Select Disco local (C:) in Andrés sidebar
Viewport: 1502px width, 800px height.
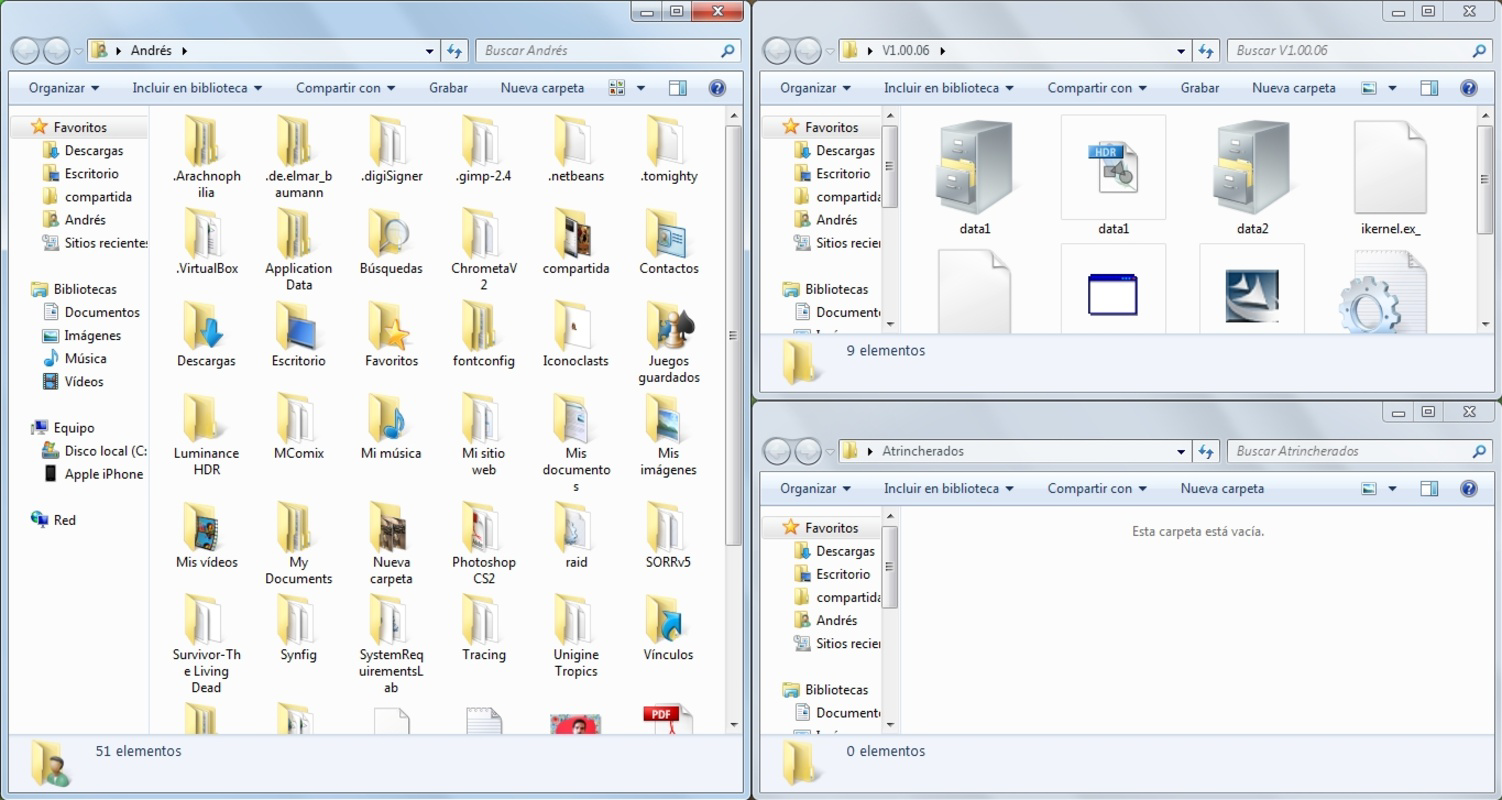[95, 451]
